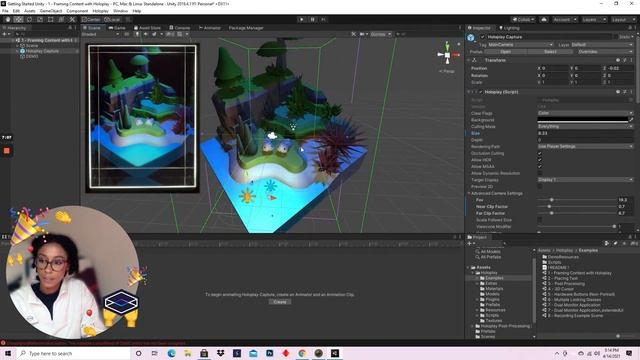
Task: Click the Project panel add button
Action: 471,243
